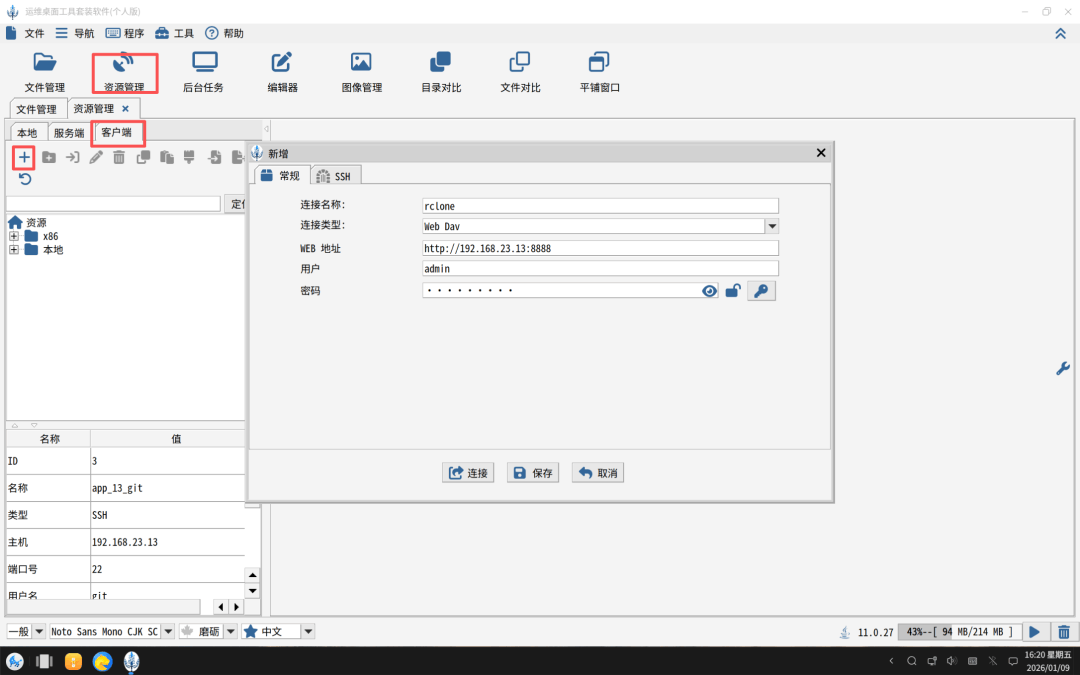Click the key icon beside the password

coord(761,291)
